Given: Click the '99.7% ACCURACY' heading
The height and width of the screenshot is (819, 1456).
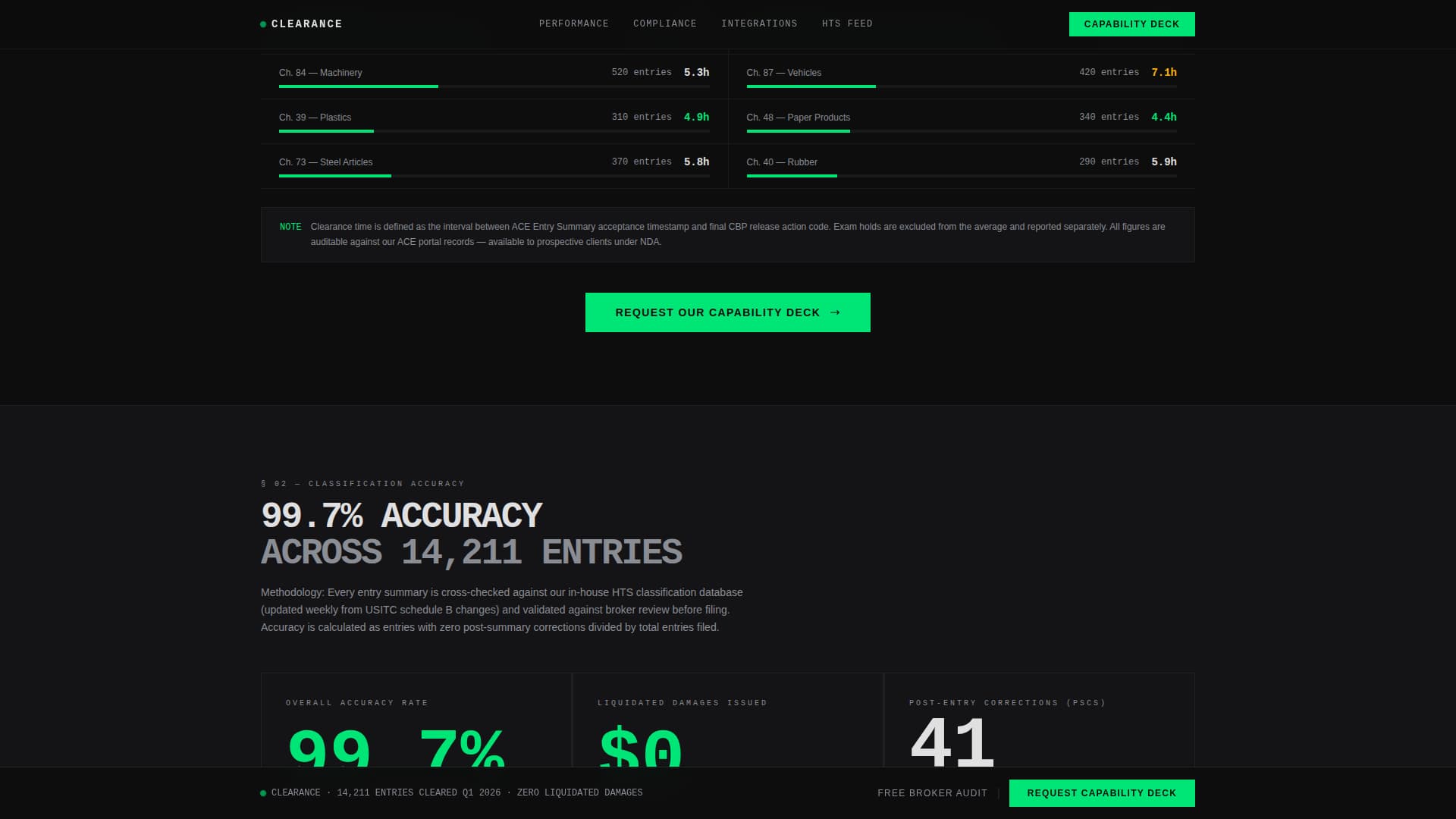Looking at the screenshot, I should tap(402, 516).
